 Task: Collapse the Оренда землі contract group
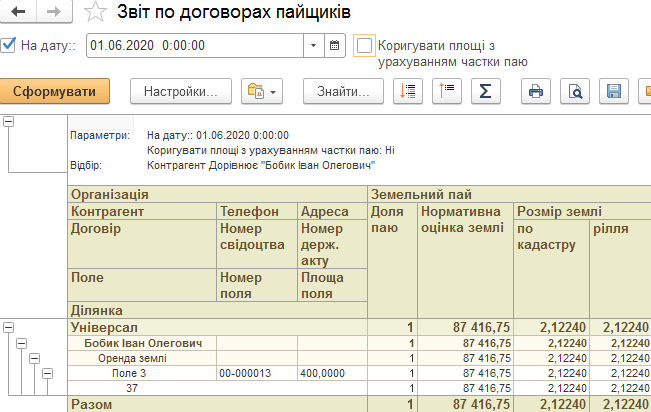coord(34,358)
